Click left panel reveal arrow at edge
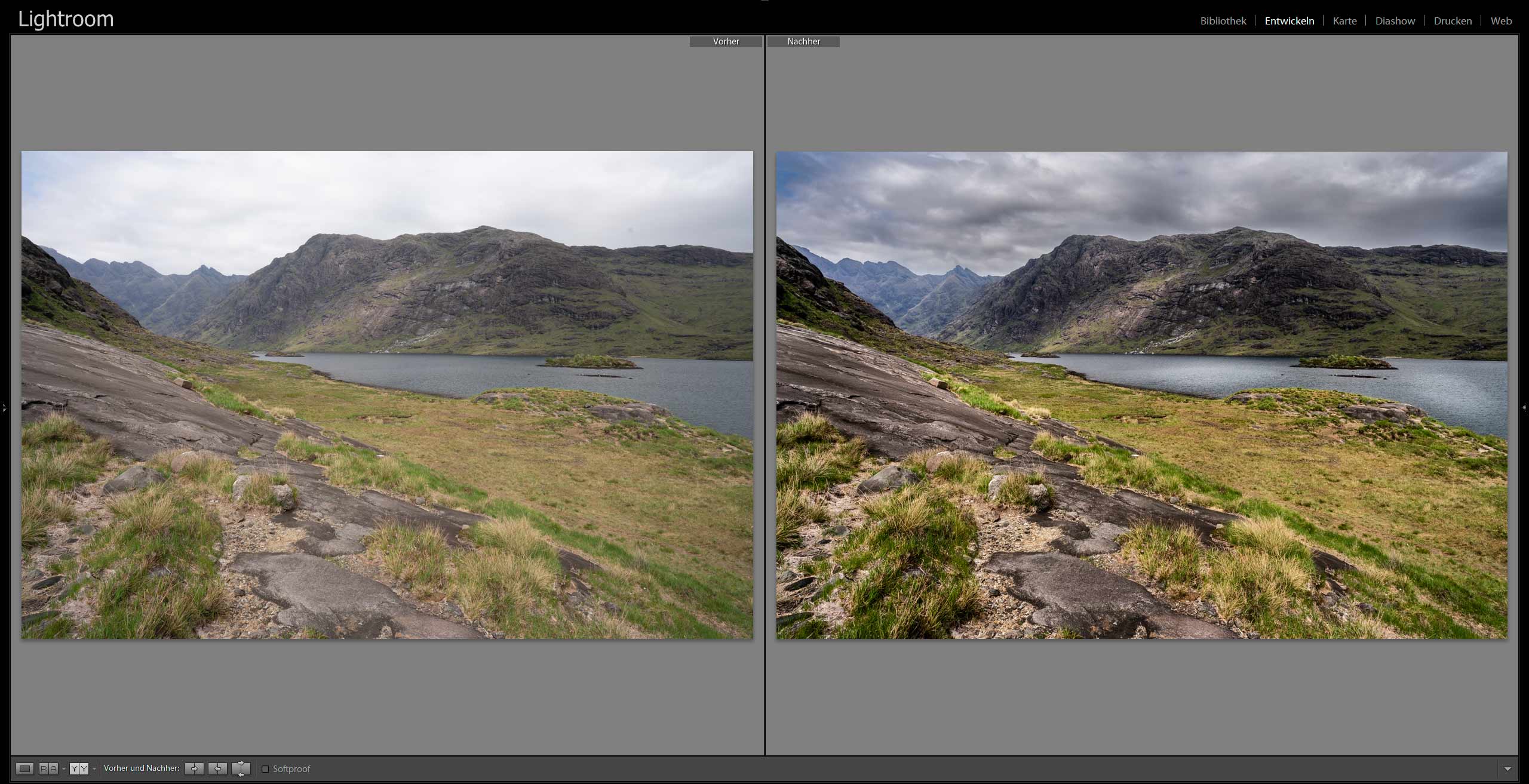This screenshot has height=784, width=1529. click(x=4, y=408)
